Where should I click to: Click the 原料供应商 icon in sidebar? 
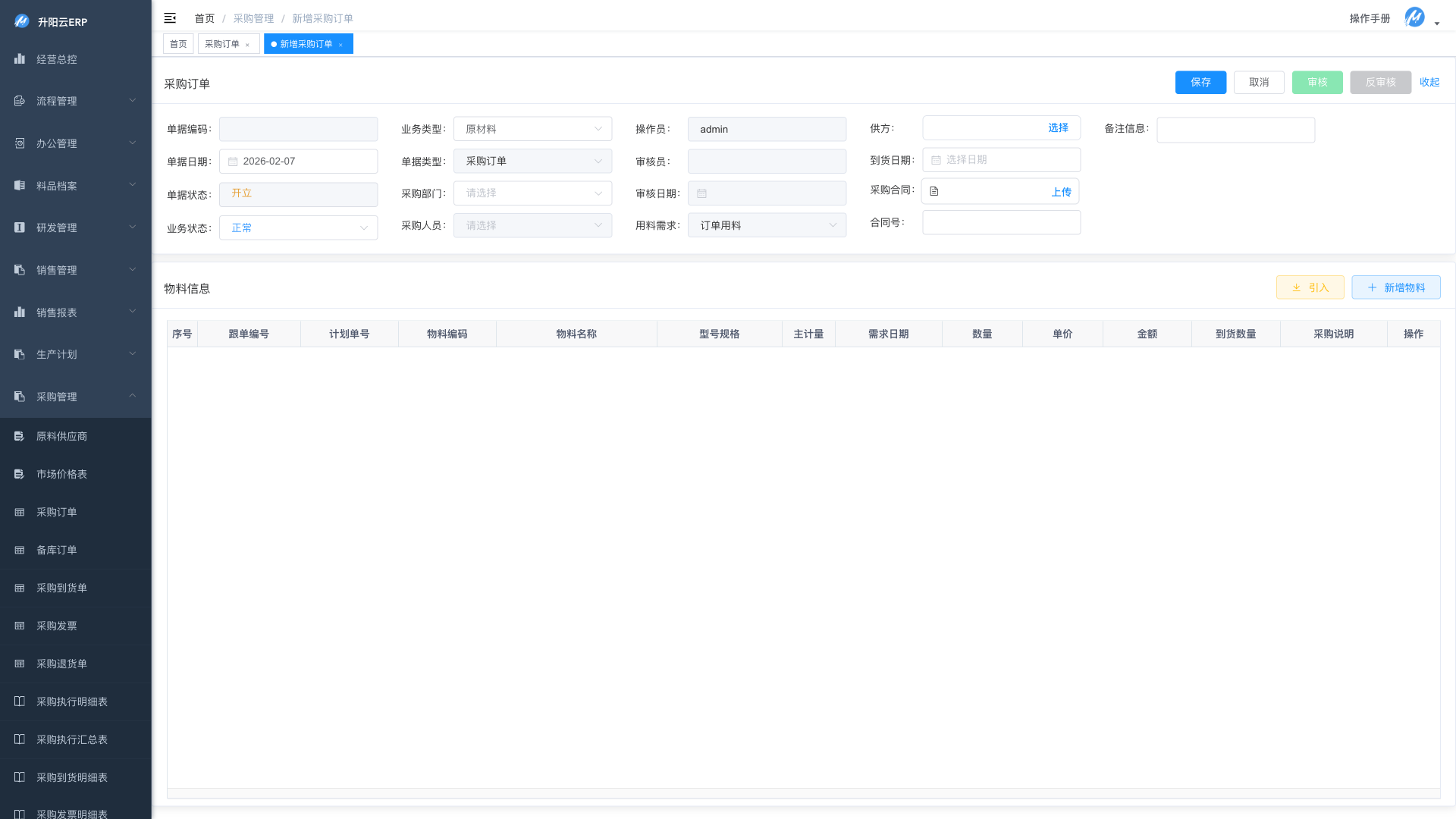pos(20,436)
